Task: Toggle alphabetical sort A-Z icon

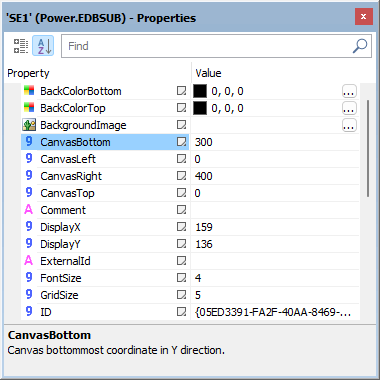Action: (43, 46)
